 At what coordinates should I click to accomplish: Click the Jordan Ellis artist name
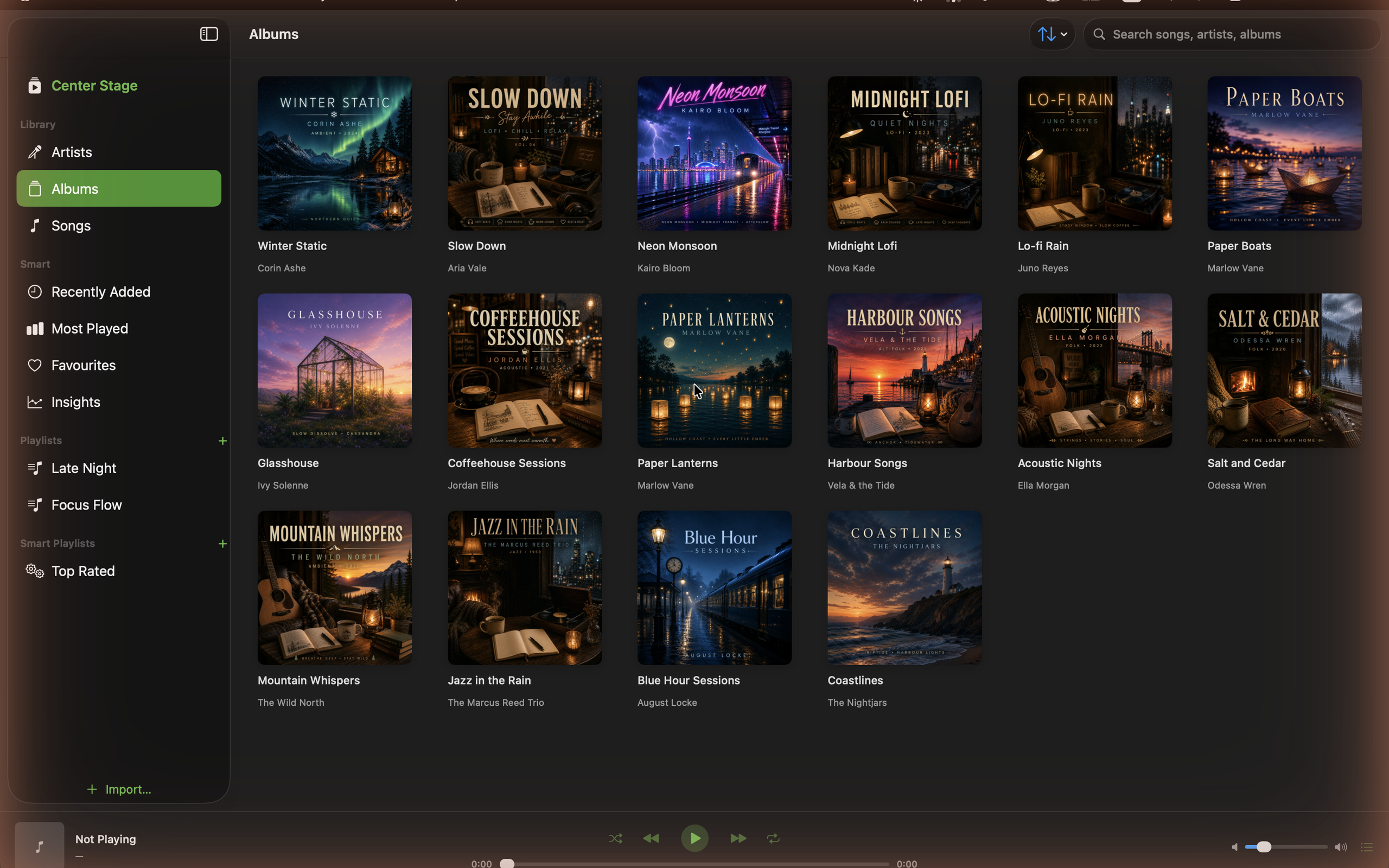[473, 485]
